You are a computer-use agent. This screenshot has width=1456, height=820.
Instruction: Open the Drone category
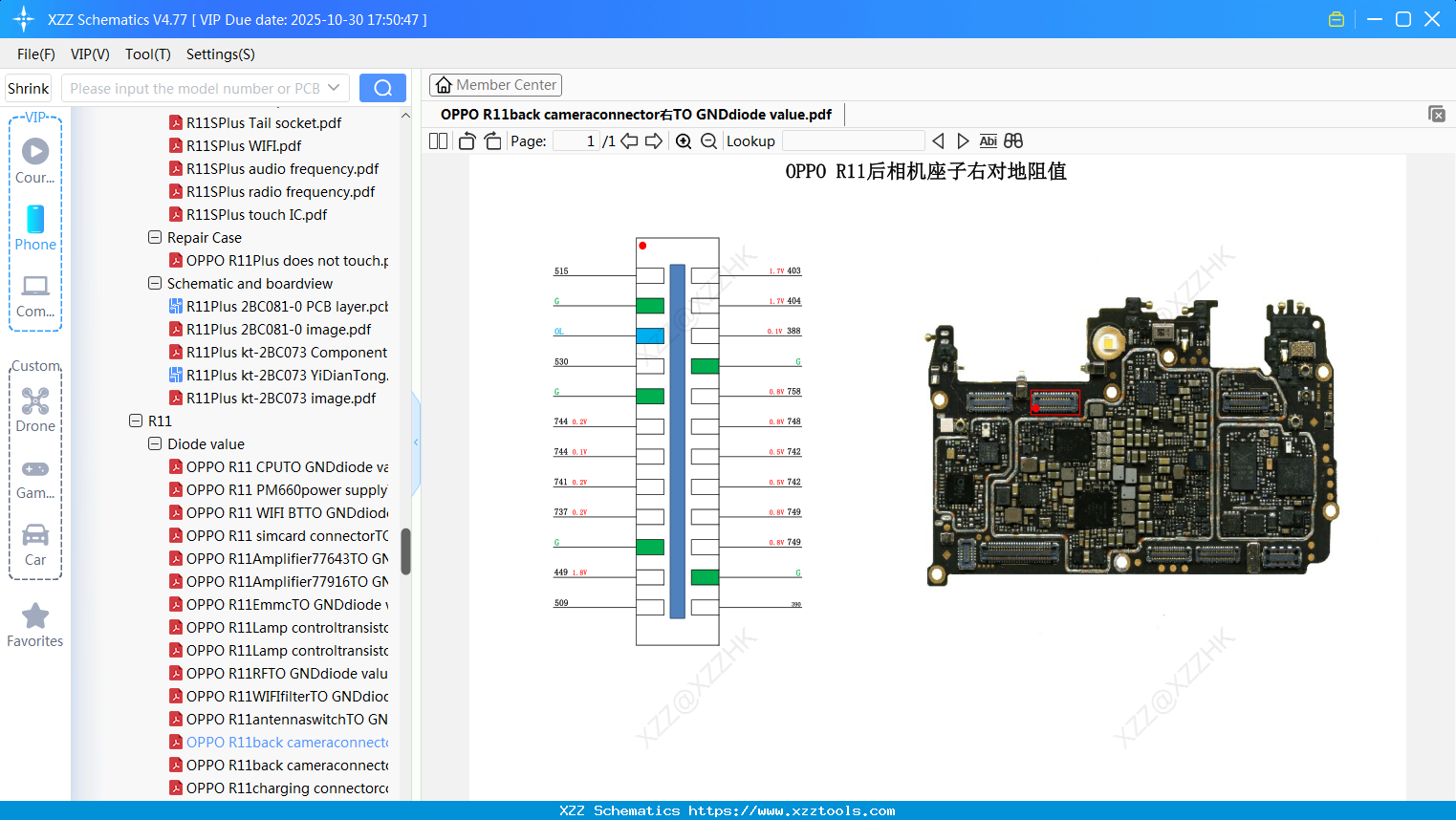[x=35, y=410]
